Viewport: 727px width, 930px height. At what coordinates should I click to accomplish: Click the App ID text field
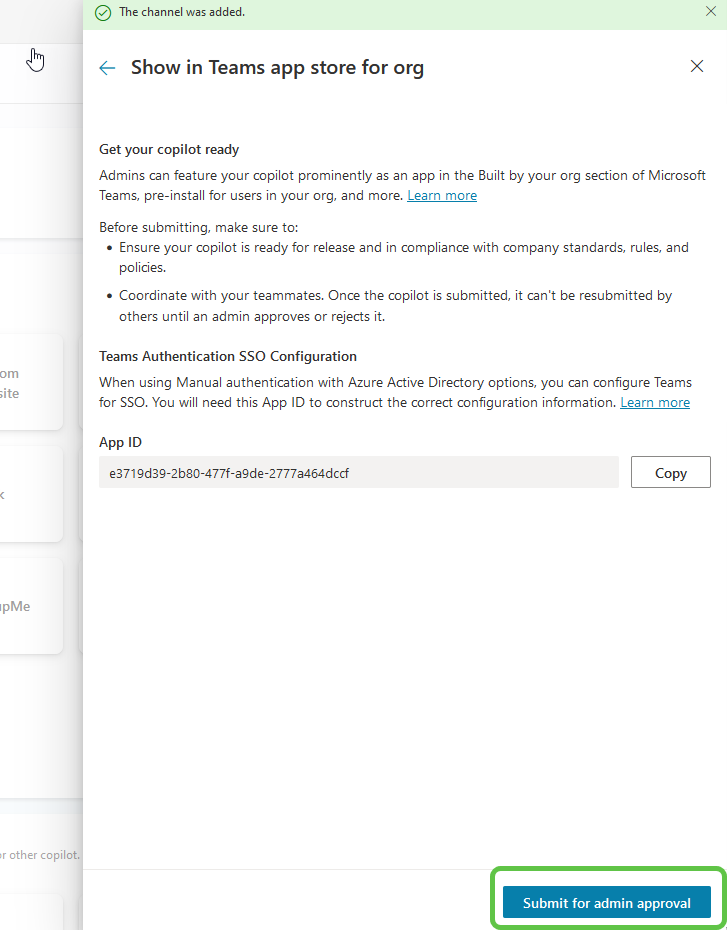[358, 473]
